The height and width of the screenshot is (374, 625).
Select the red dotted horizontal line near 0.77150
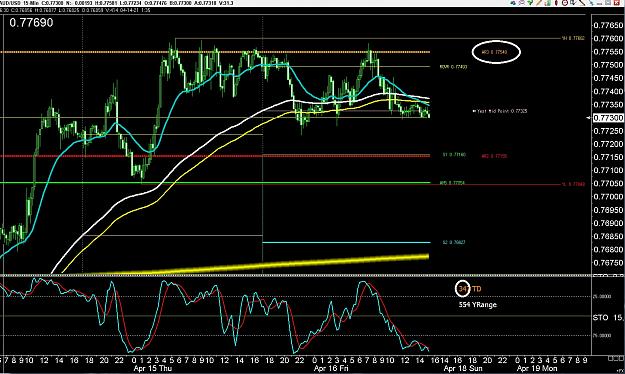215,156
